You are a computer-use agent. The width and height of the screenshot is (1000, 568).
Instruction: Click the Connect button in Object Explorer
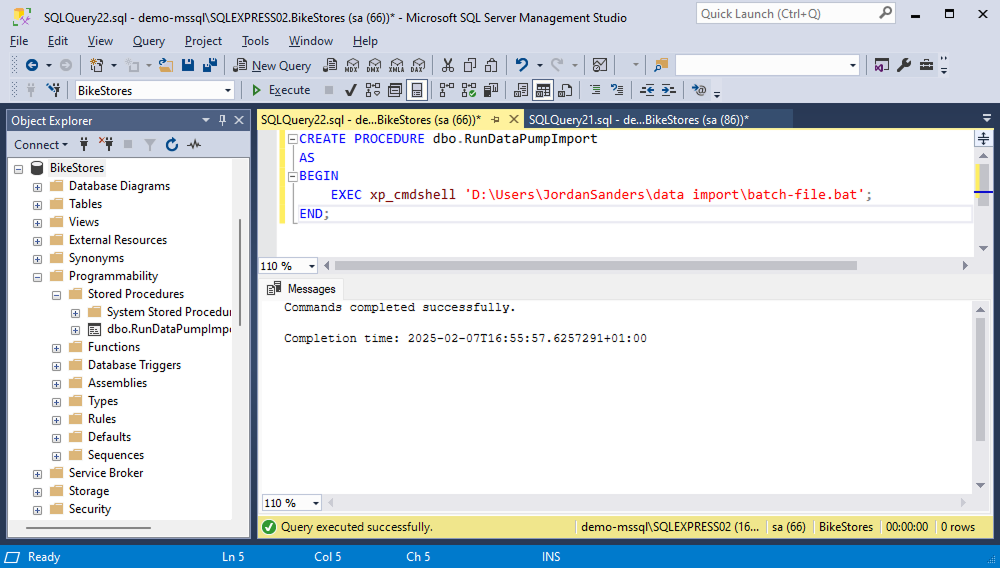point(41,145)
